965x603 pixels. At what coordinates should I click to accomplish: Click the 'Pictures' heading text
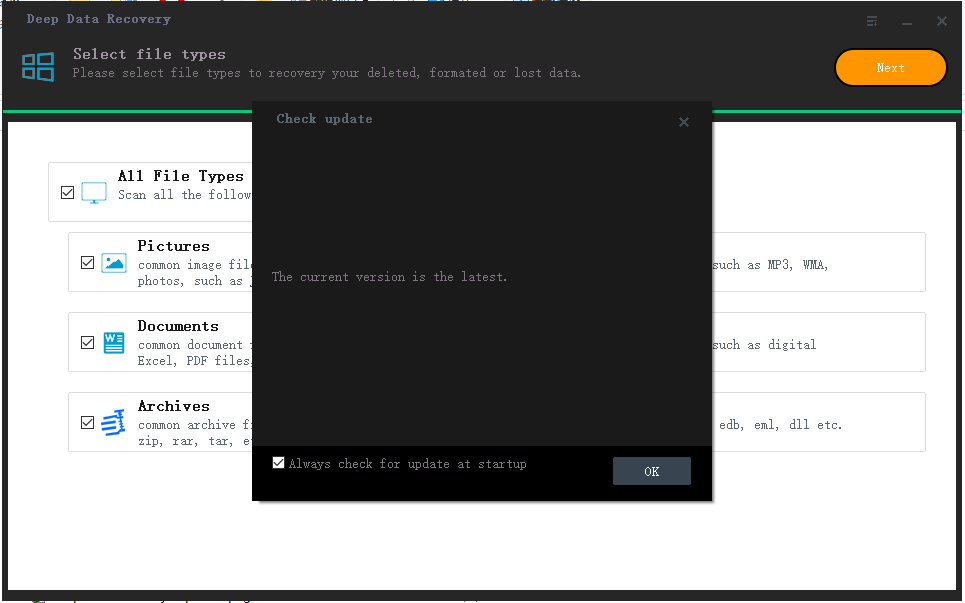point(174,246)
